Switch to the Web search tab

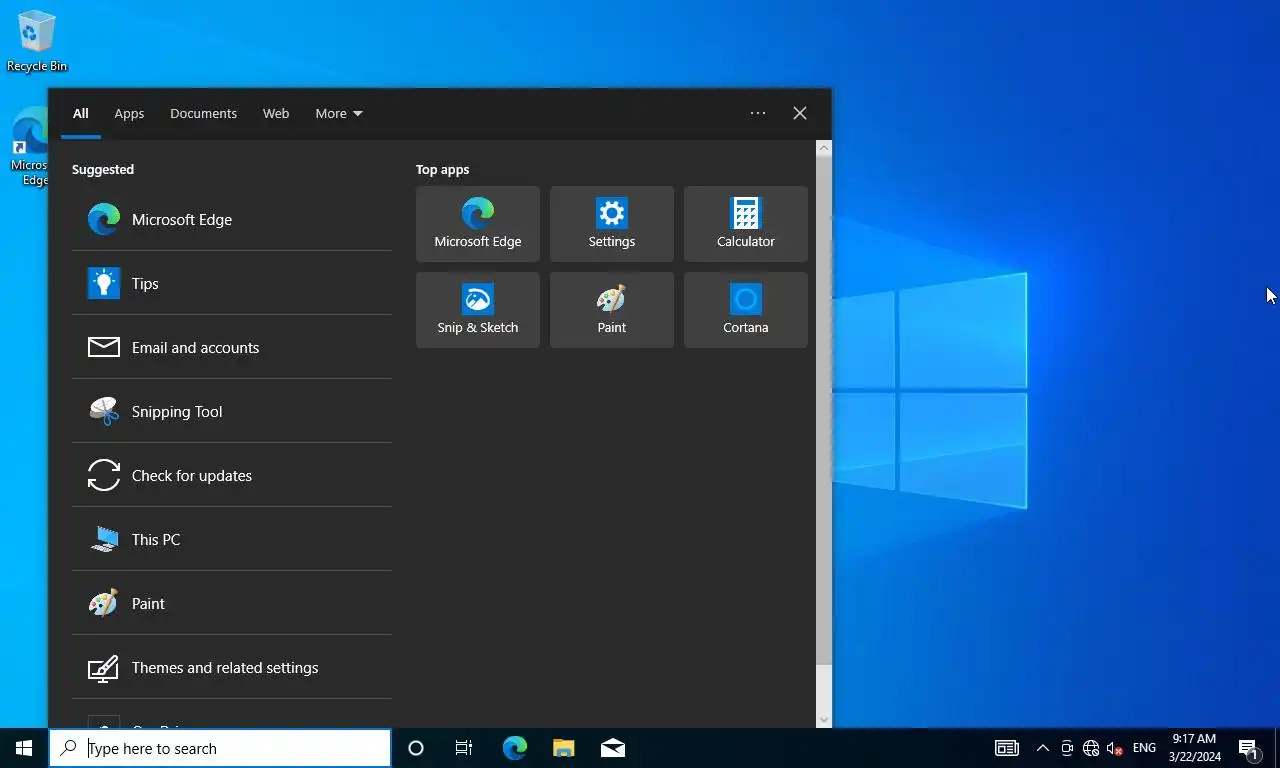[x=276, y=113]
